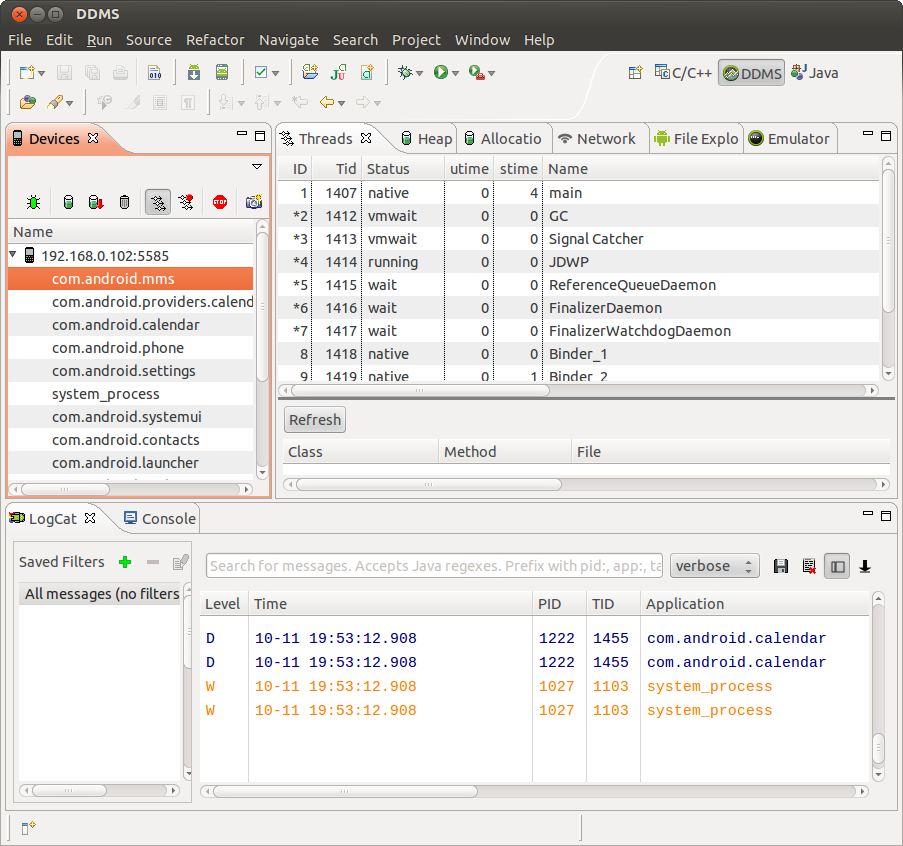Click the Screen Capture camera icon
Viewport: 903px width, 846px height.
tap(254, 202)
